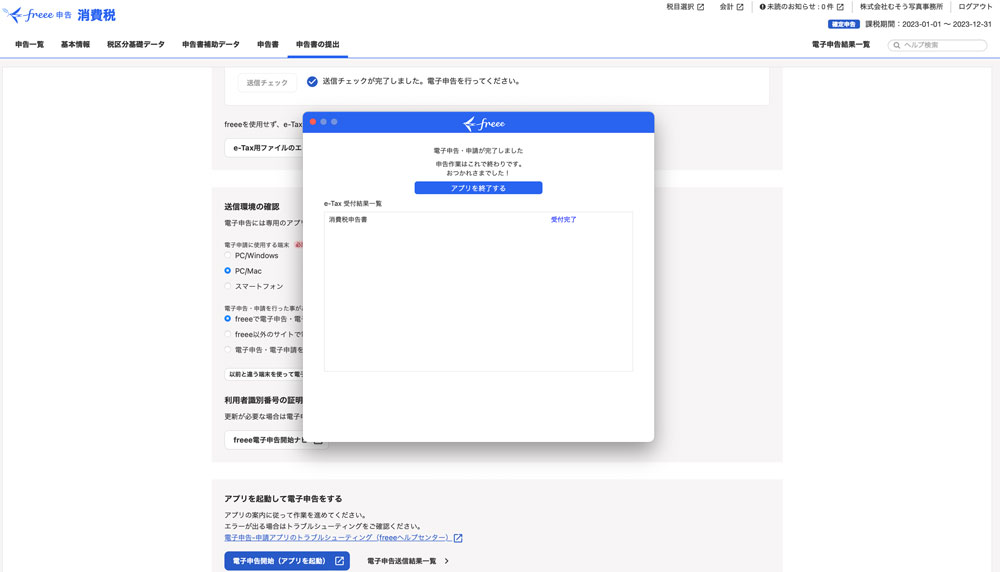Screen dimensions: 1000x572
Task: Expand 電子申告送信結果一覧 chevron arrow
Action: [x=446, y=562]
